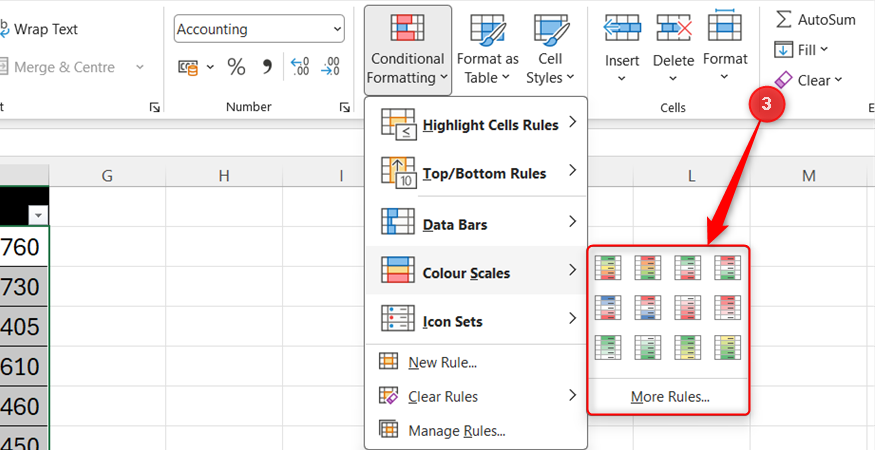Choose the Blue-White-Red colour scale
This screenshot has width=875, height=450.
click(x=608, y=308)
